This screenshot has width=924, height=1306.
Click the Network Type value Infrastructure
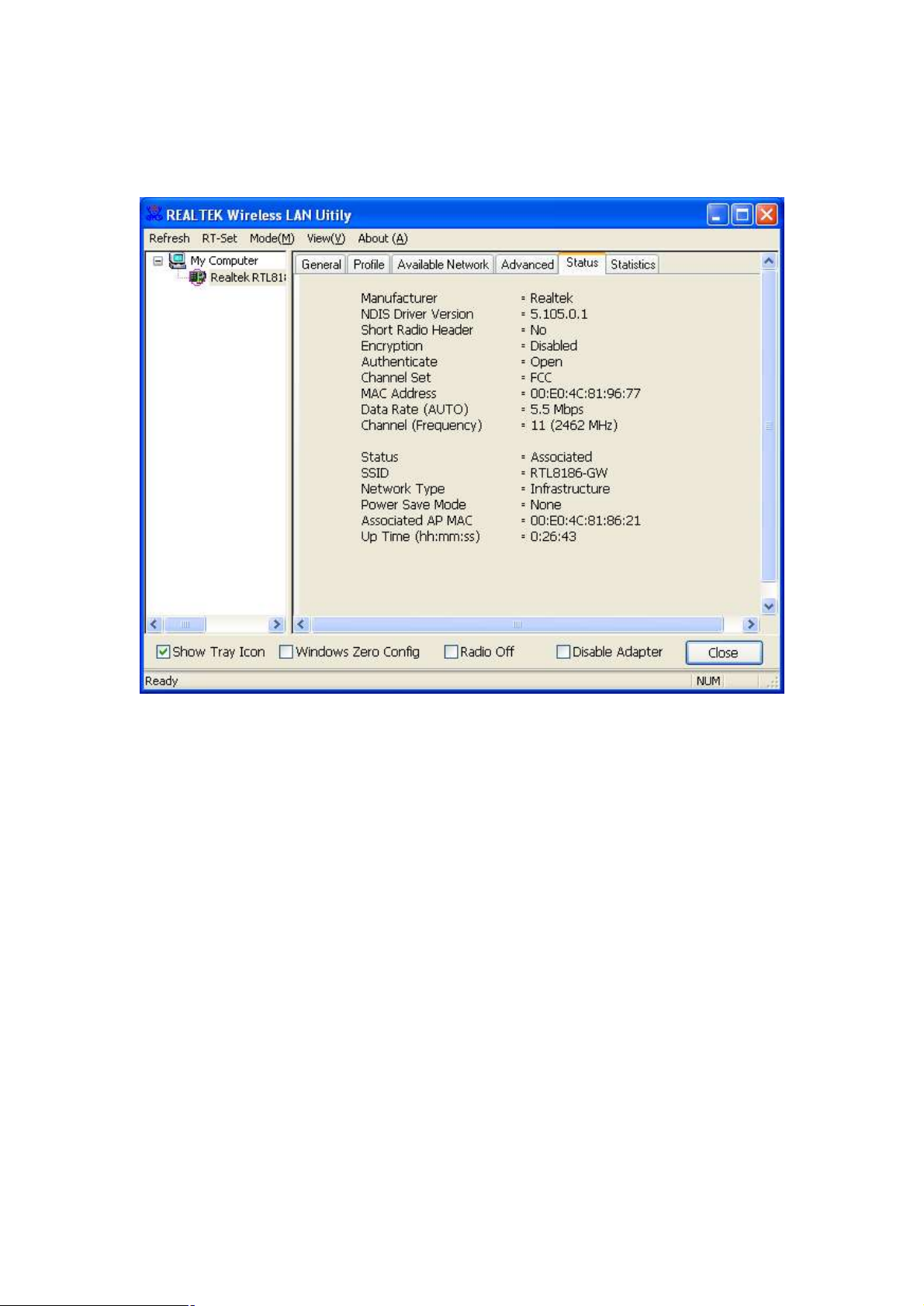coord(569,489)
